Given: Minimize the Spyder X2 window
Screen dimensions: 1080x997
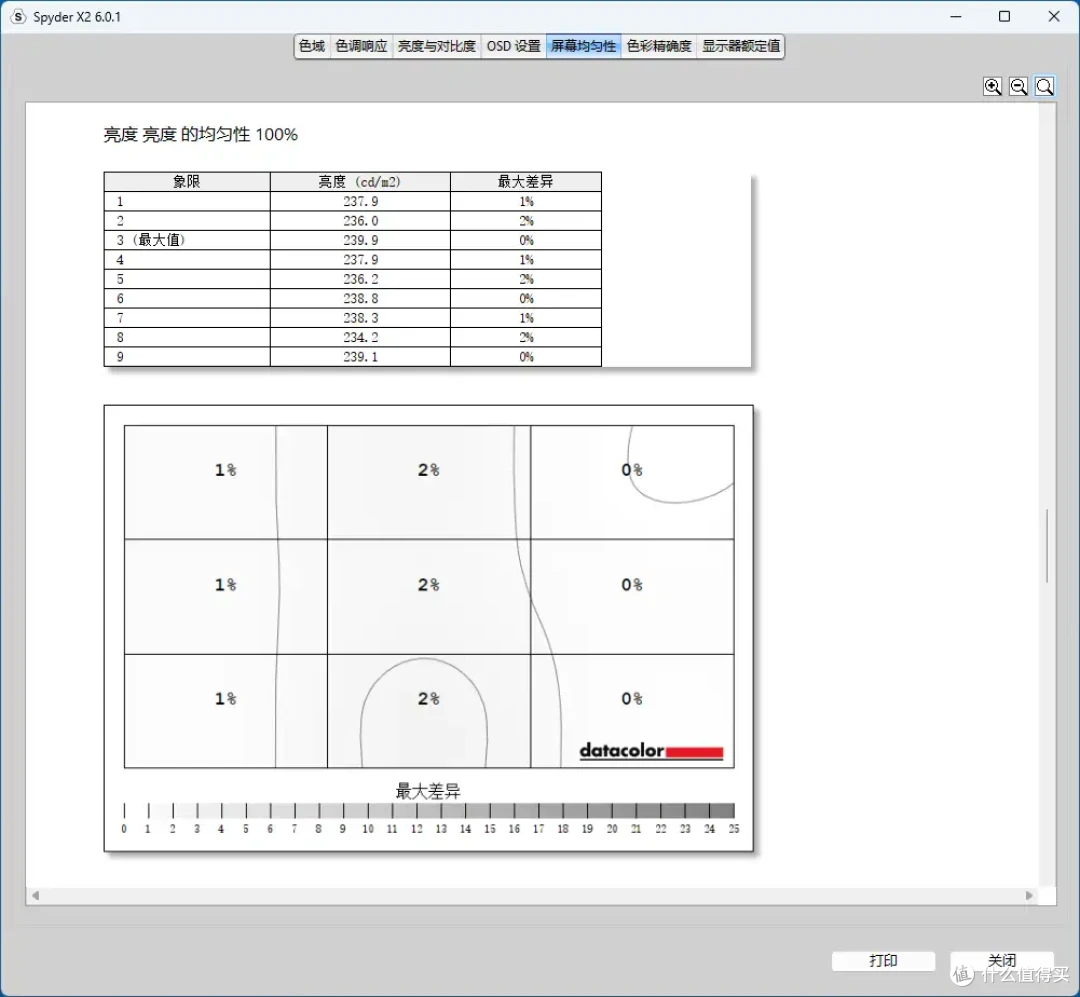Looking at the screenshot, I should (x=955, y=17).
